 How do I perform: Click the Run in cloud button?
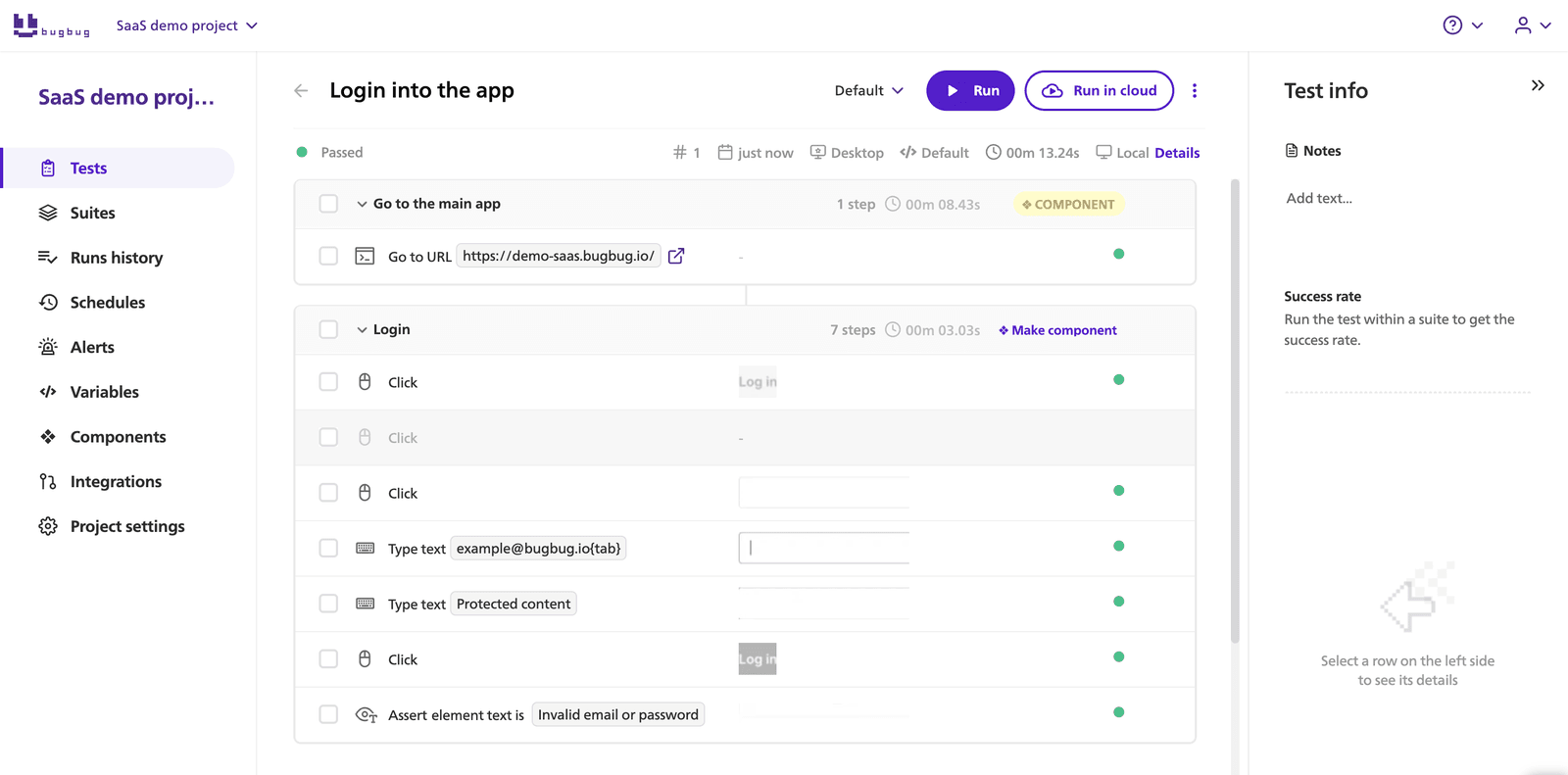[x=1100, y=91]
